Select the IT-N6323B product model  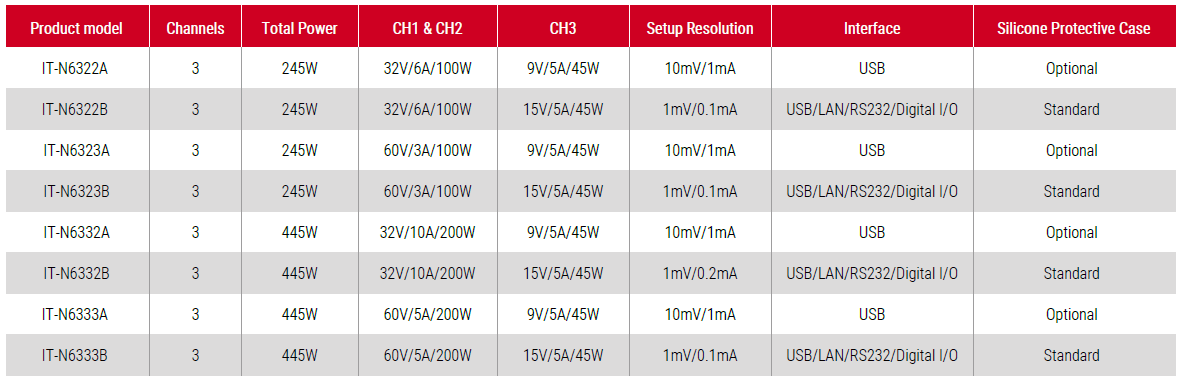[x=76, y=191]
